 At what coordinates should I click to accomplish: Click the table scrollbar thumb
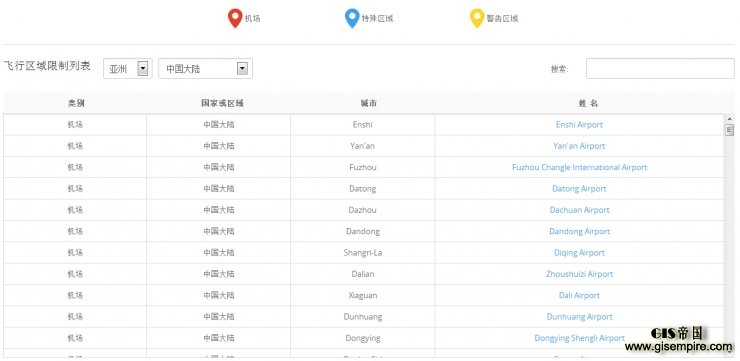coord(730,130)
